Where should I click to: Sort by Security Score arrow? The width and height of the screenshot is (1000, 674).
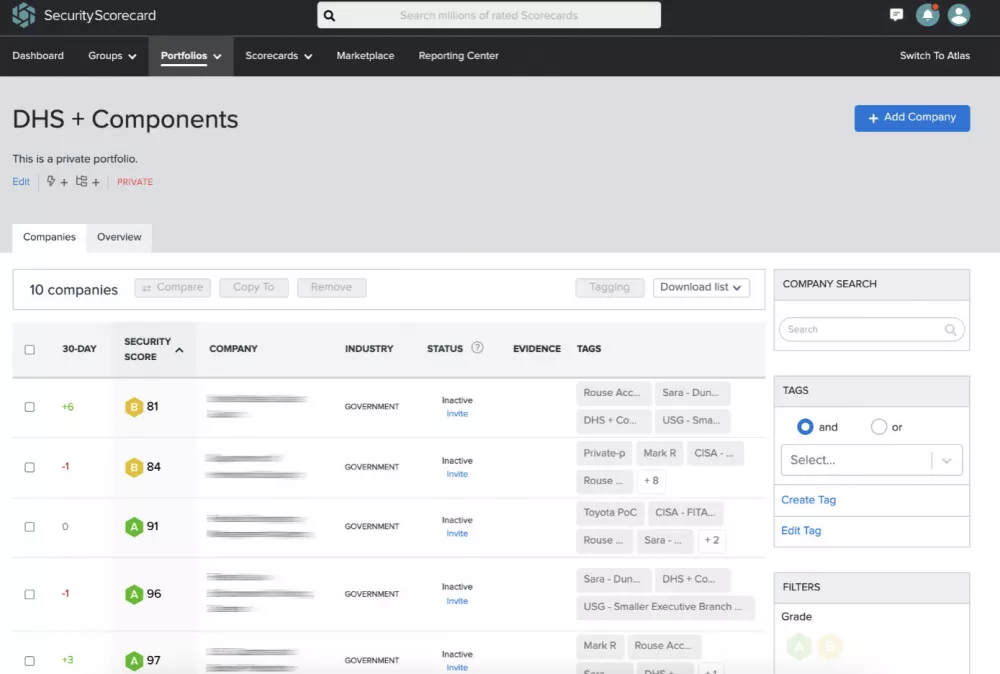(179, 349)
